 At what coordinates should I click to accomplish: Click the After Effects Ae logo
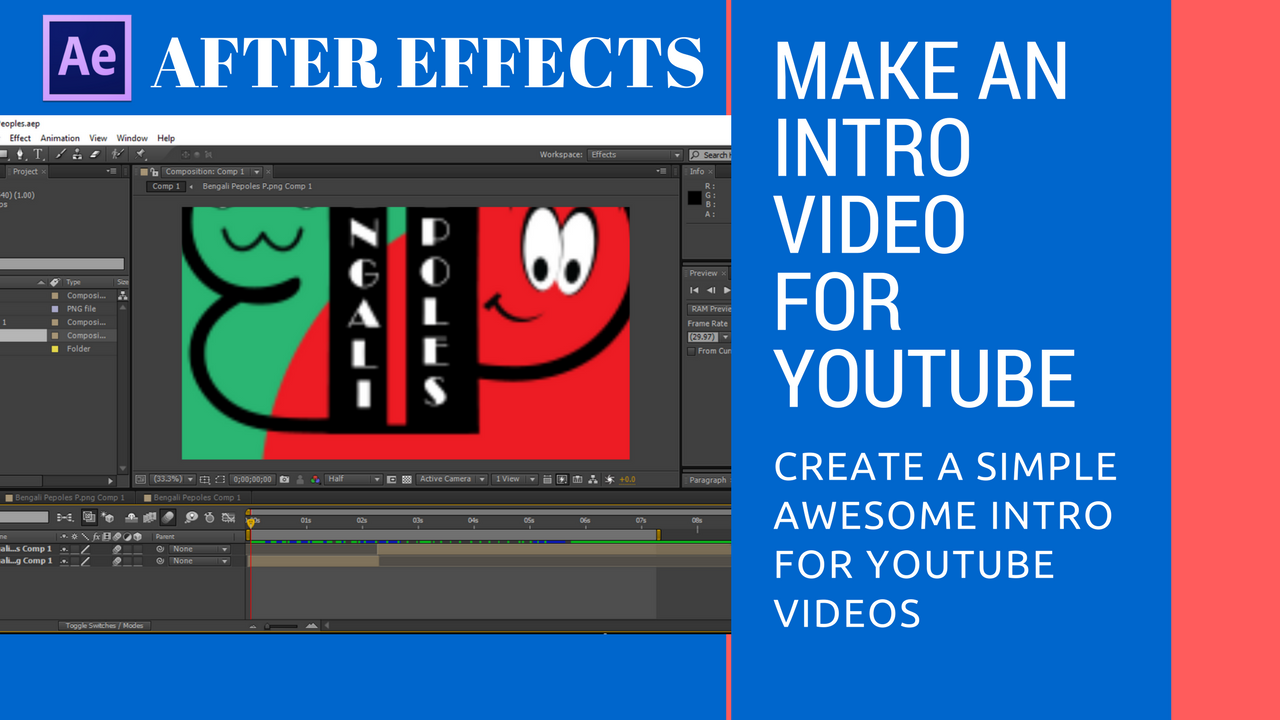click(x=87, y=58)
